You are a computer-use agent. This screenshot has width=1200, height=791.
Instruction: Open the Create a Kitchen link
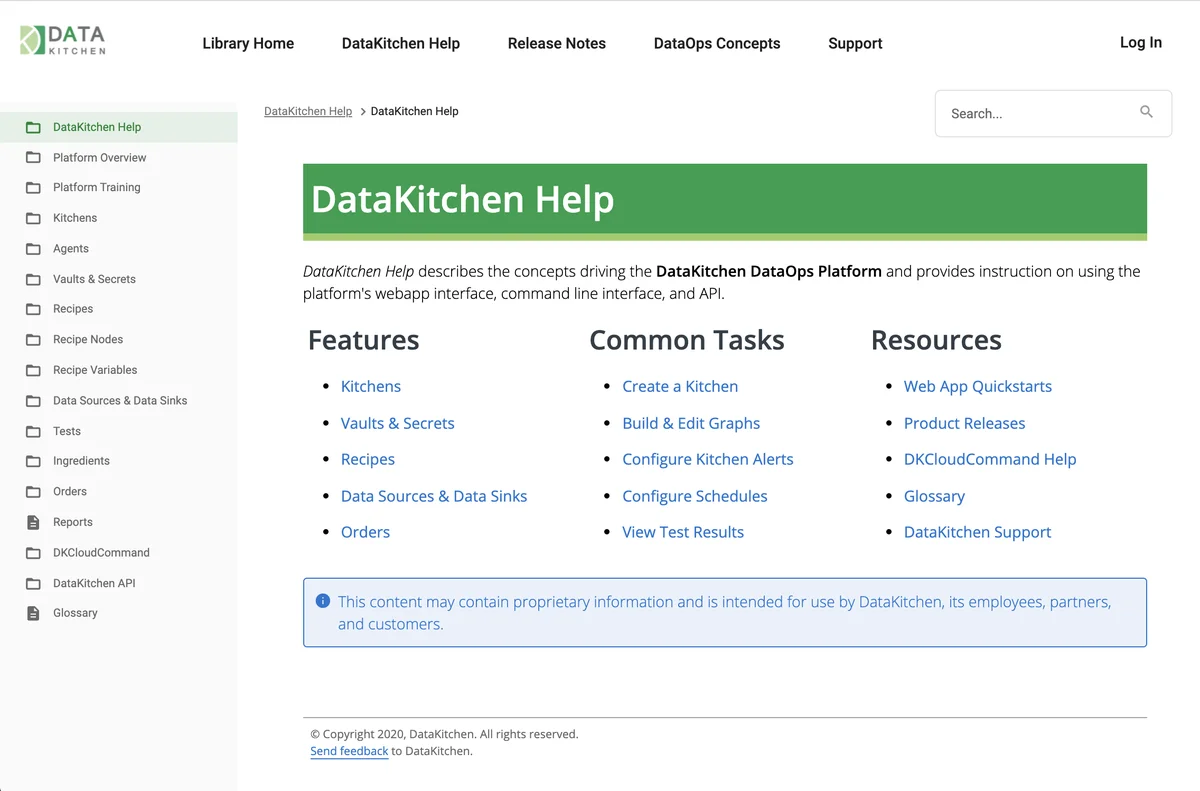(x=680, y=386)
